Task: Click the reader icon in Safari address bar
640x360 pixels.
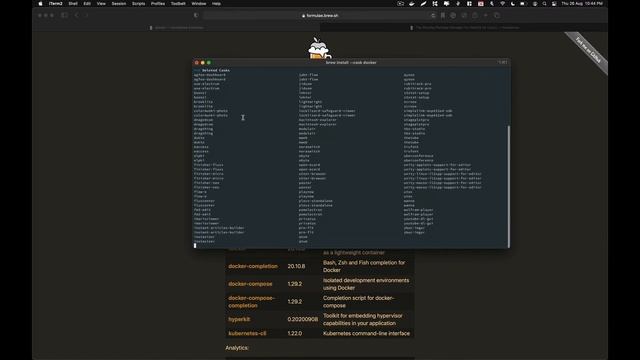Action: tap(433, 16)
